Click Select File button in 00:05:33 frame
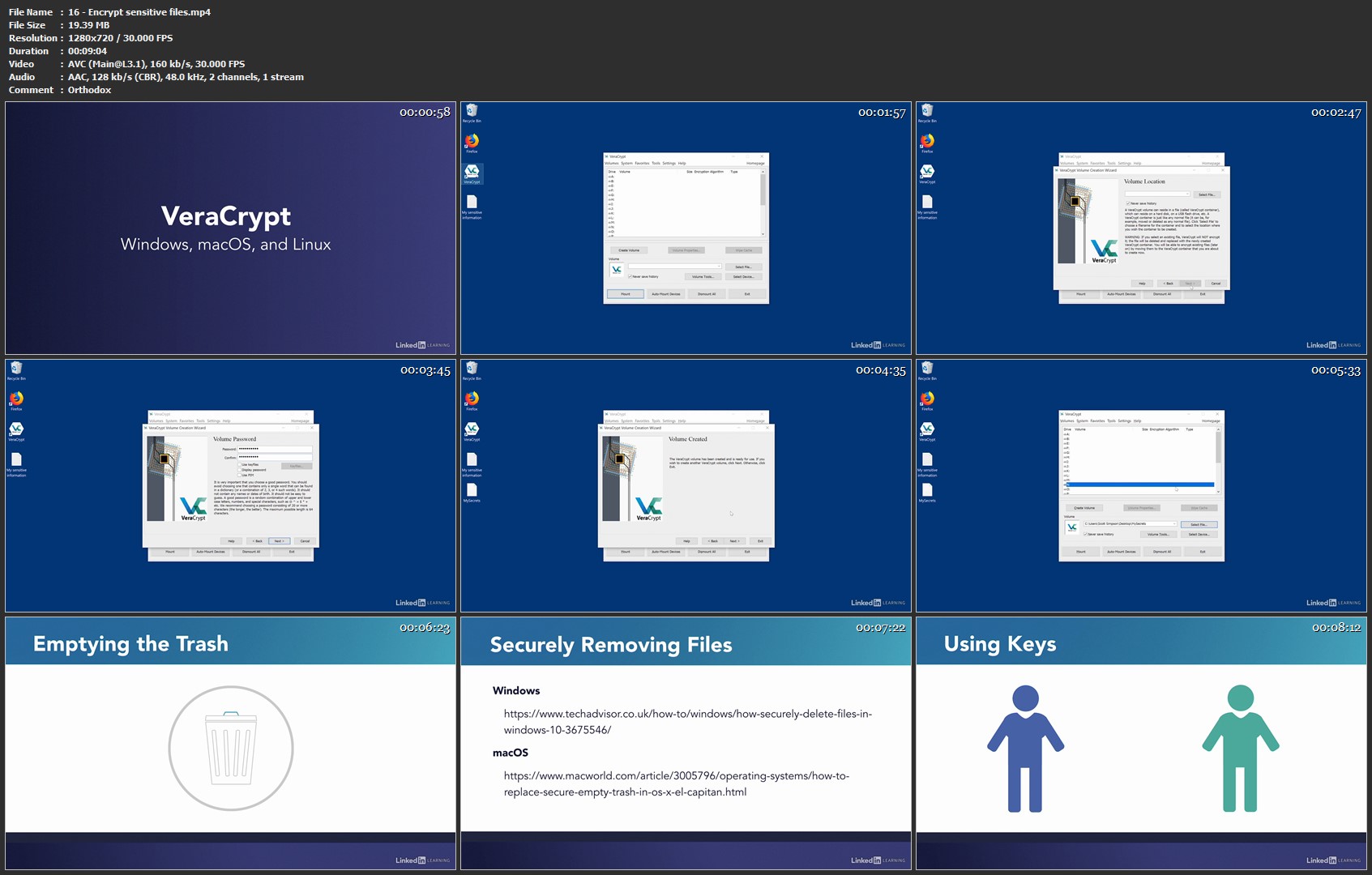1372x875 pixels. coord(1199,525)
